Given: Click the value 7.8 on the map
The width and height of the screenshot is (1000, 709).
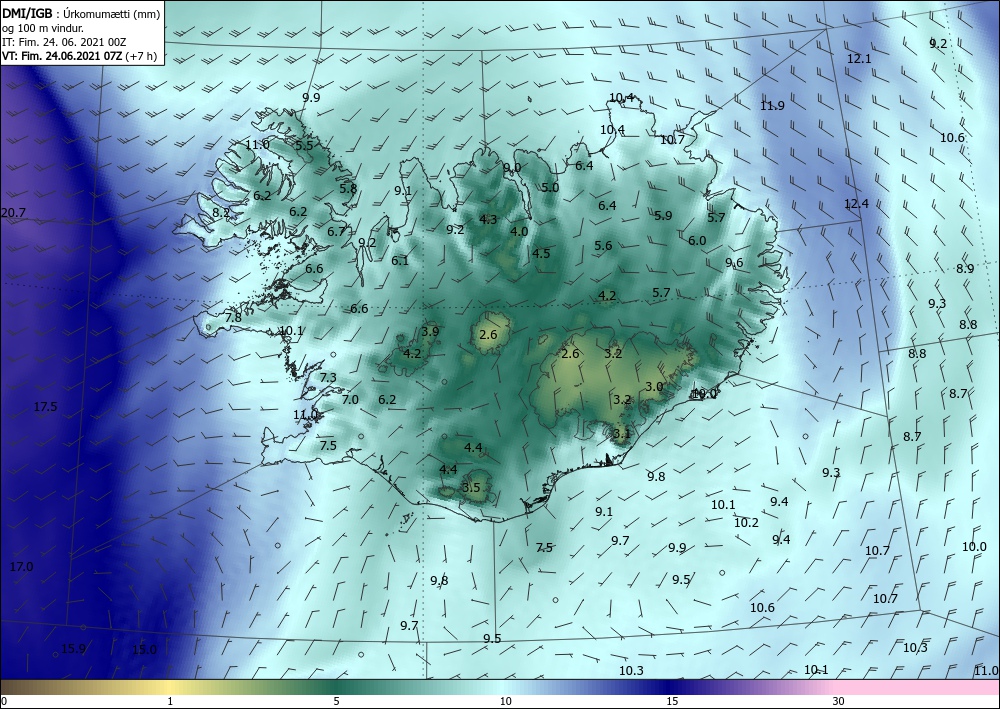Looking at the screenshot, I should point(233,318).
